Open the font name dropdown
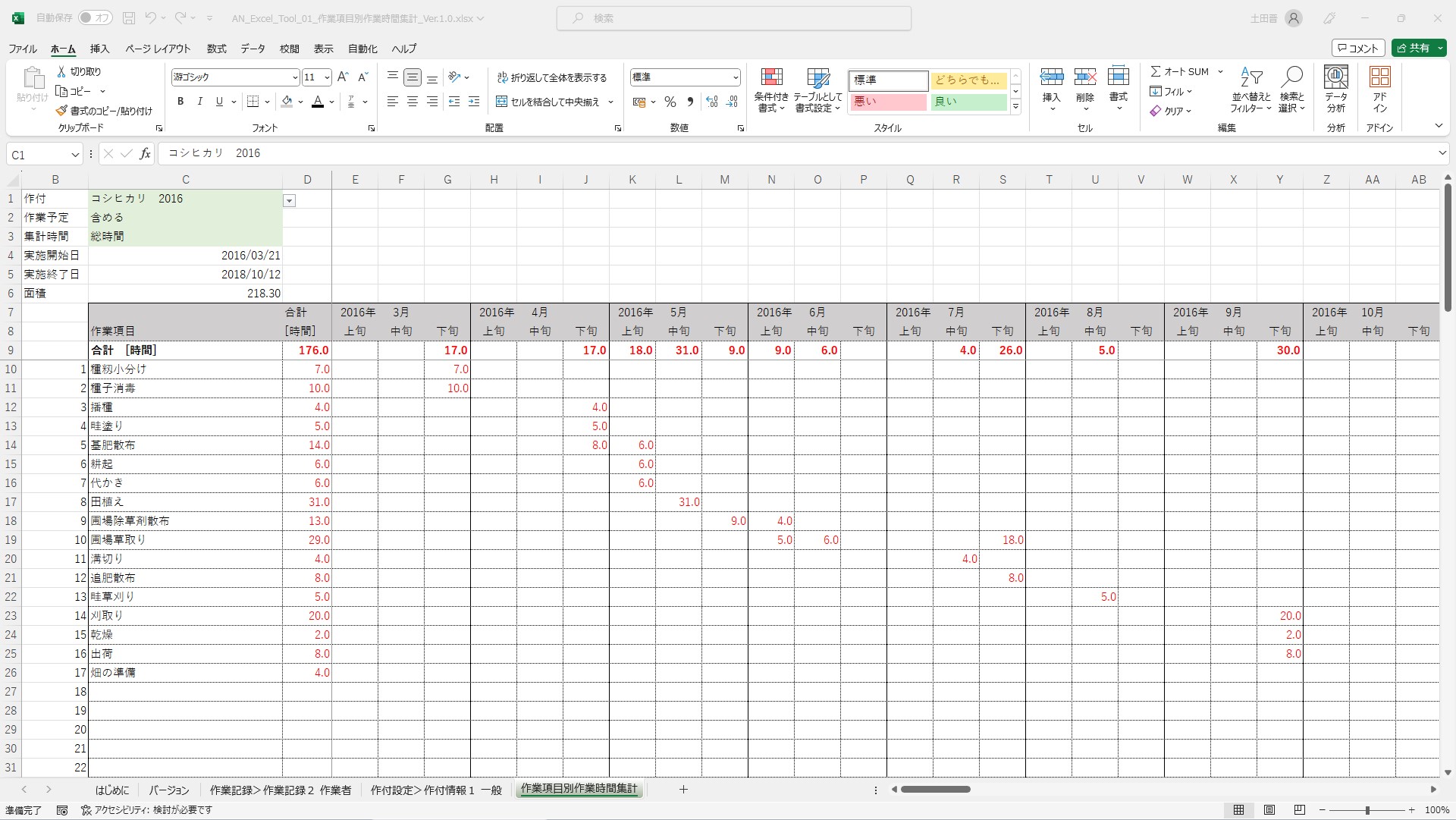Viewport: 1456px width, 820px height. tap(295, 77)
